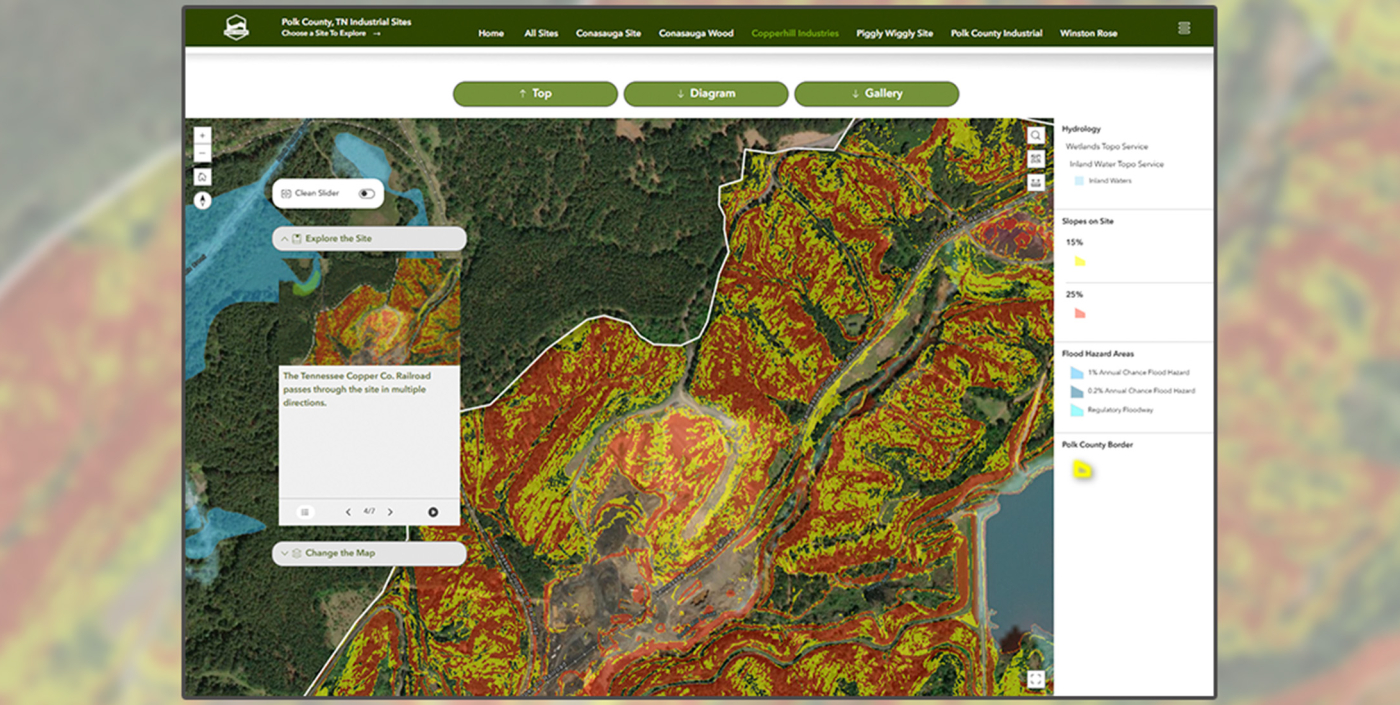Open the Conasauga Site page
Viewport: 1400px width, 705px height.
[x=608, y=33]
